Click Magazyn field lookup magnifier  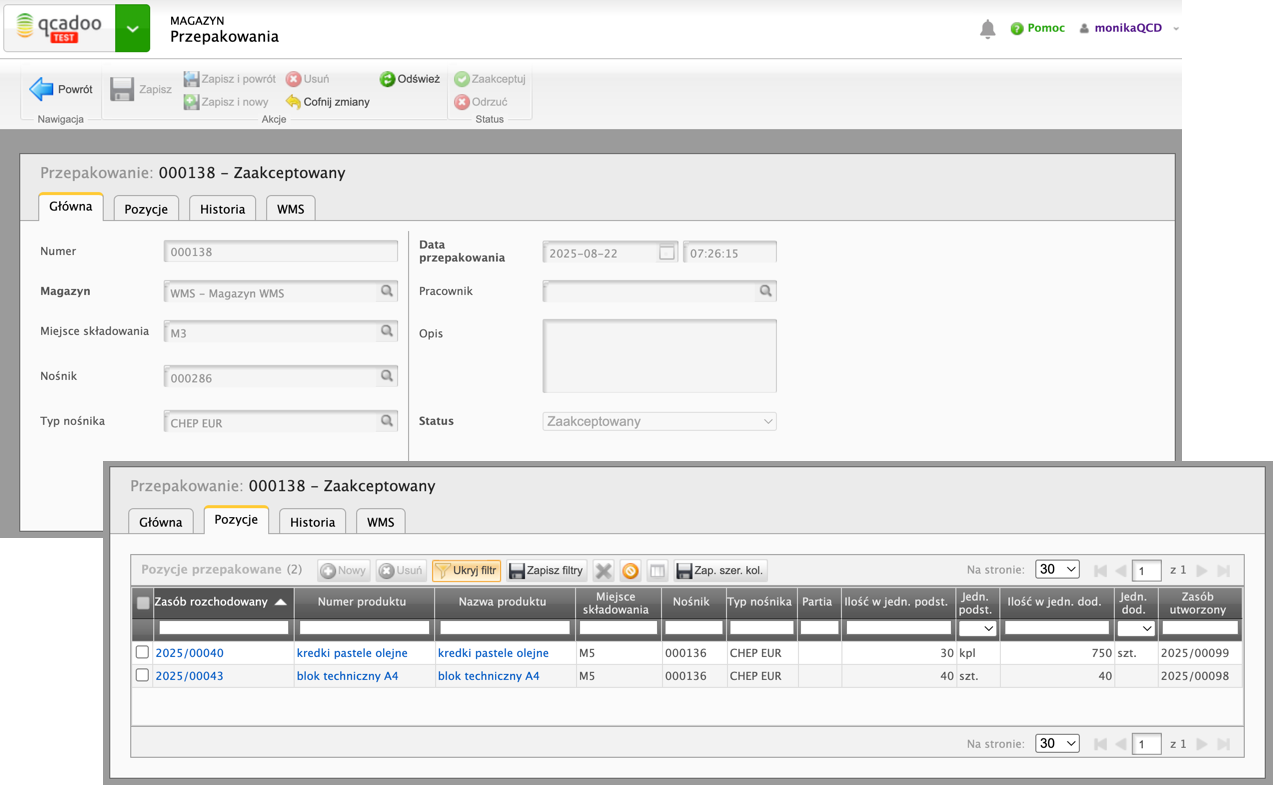pyautogui.click(x=387, y=291)
